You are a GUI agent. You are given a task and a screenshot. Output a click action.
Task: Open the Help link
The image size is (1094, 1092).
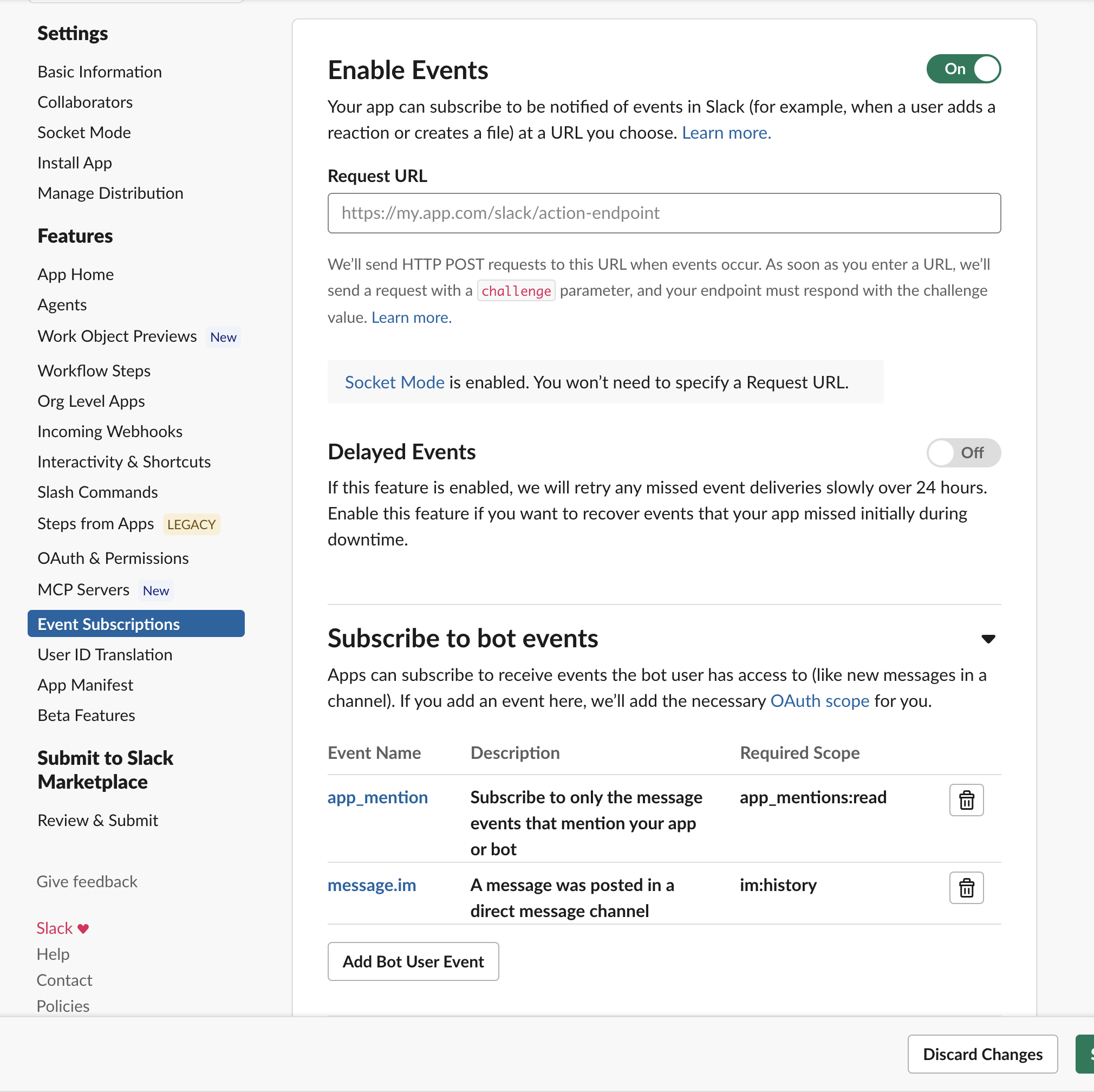coord(53,954)
